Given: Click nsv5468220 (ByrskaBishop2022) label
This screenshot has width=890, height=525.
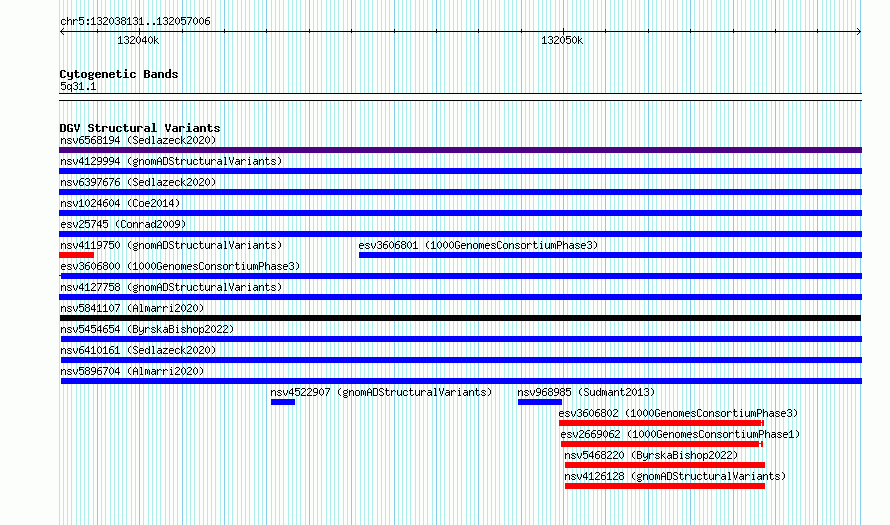Looking at the screenshot, I should [x=651, y=455].
